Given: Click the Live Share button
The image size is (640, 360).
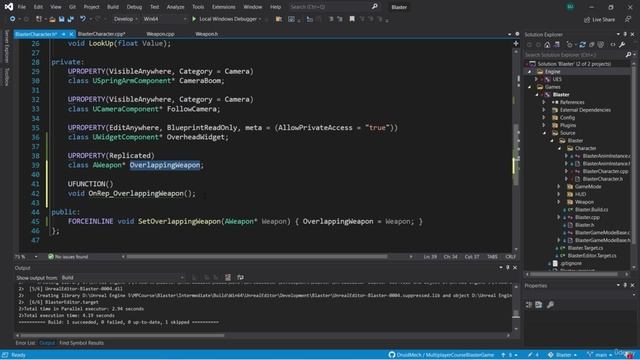Looking at the screenshot, I should point(599,20).
